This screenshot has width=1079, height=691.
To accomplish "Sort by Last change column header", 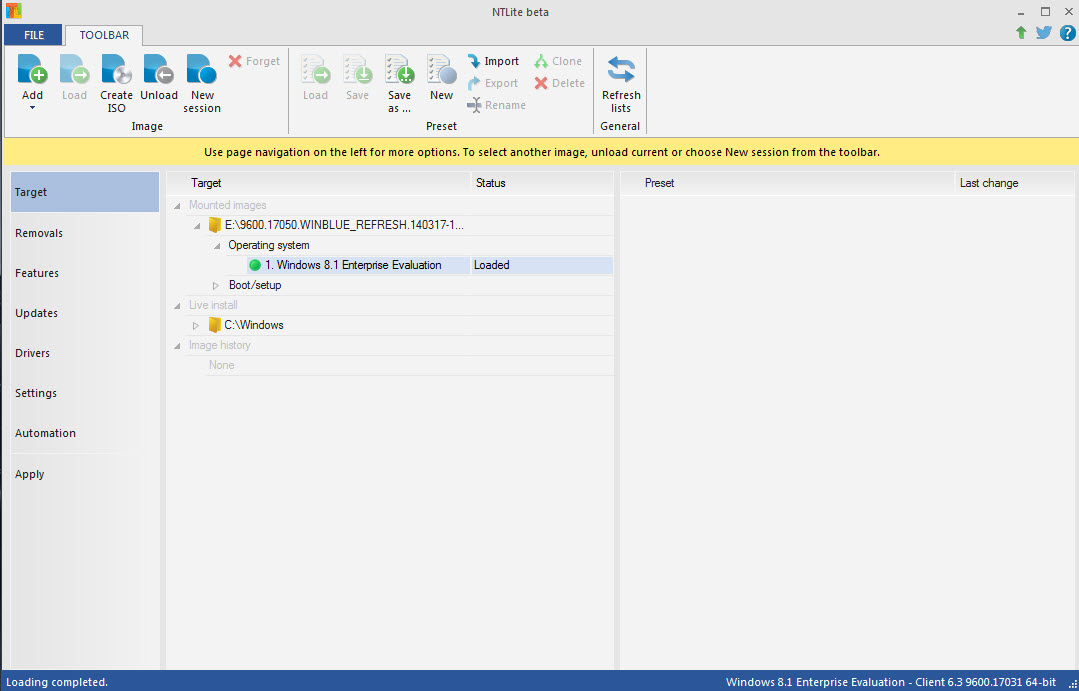I will (x=1014, y=183).
